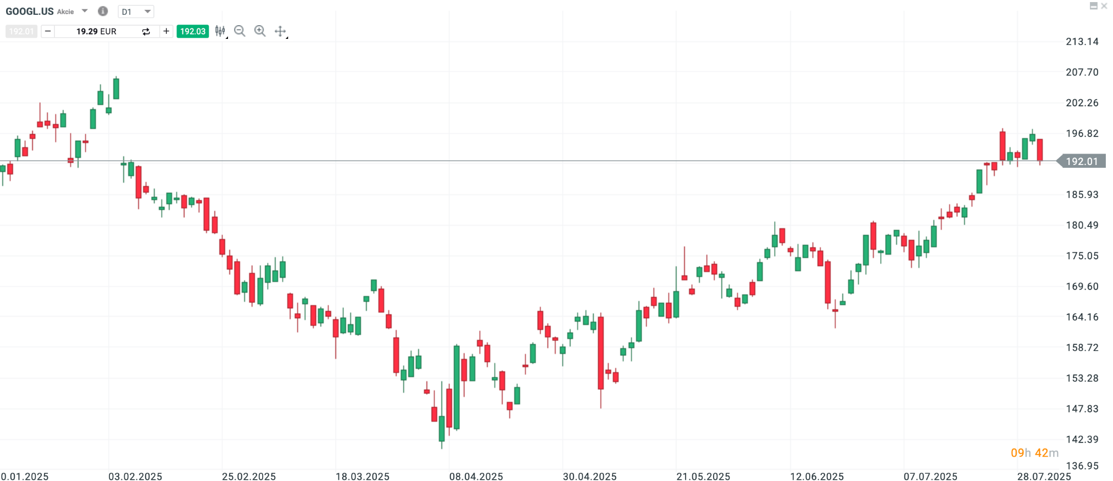Decrease trade volume with the minus button
The image size is (1113, 481).
(47, 31)
